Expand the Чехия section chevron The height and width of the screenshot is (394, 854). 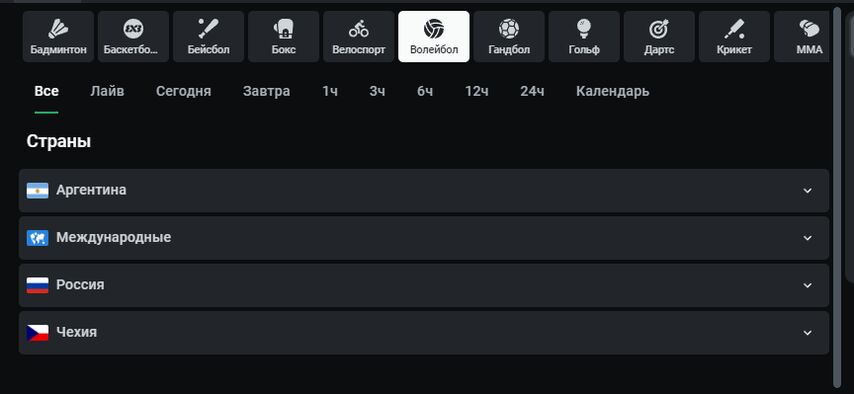[x=807, y=333]
